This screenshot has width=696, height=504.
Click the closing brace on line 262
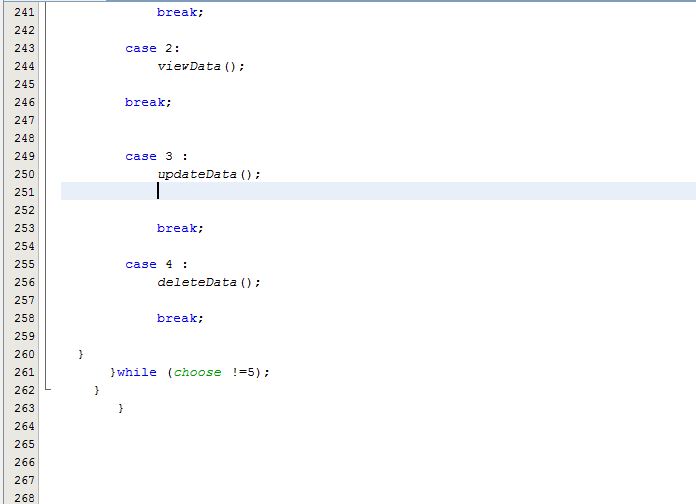97,390
